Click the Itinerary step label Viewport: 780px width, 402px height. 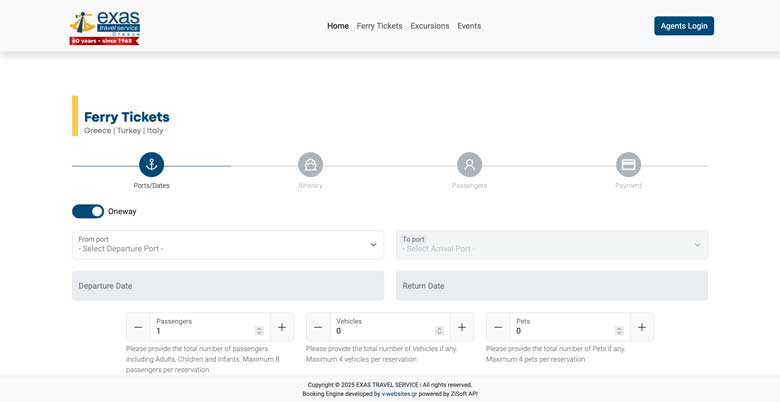(310, 186)
